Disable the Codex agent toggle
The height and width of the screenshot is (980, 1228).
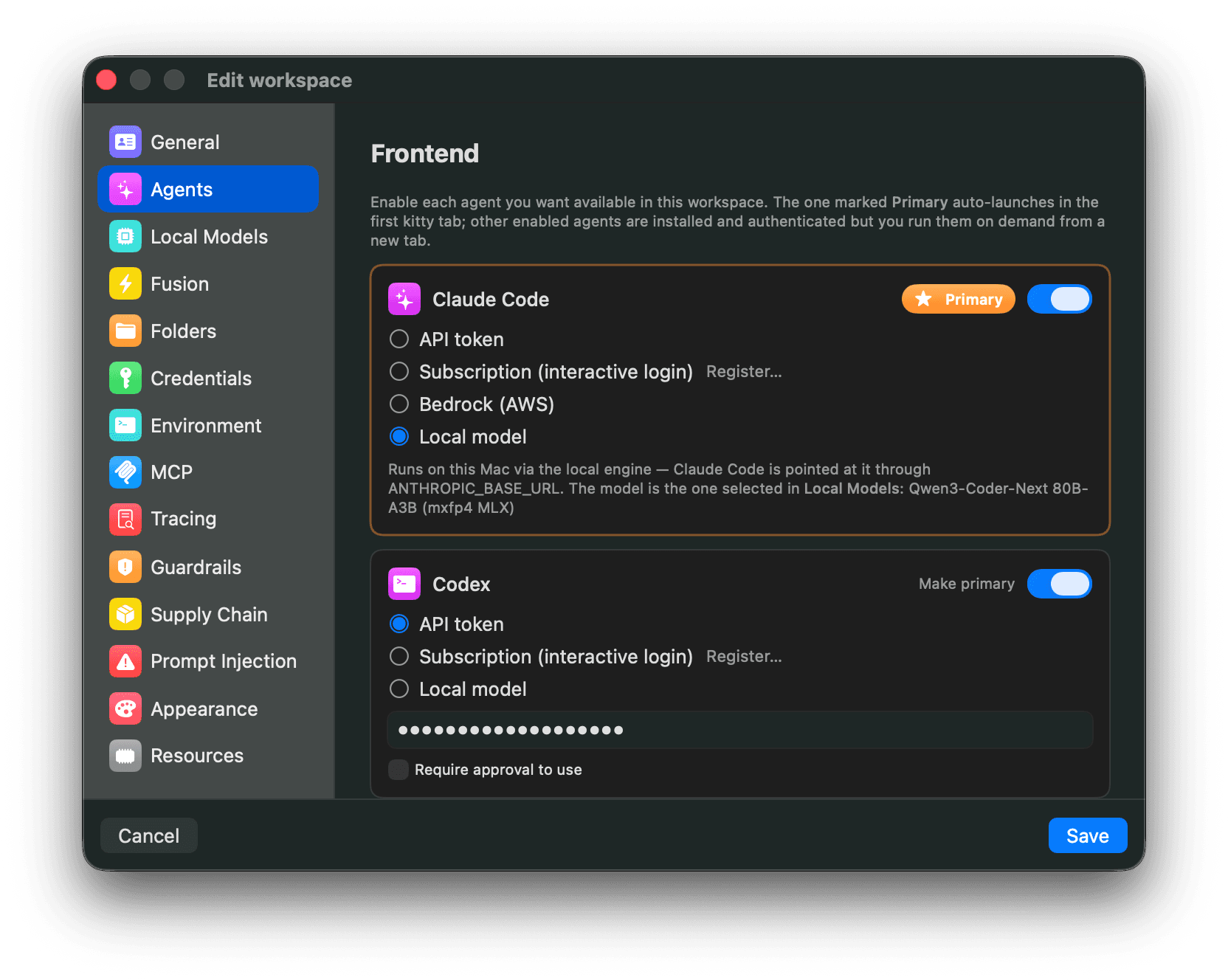[x=1059, y=584]
